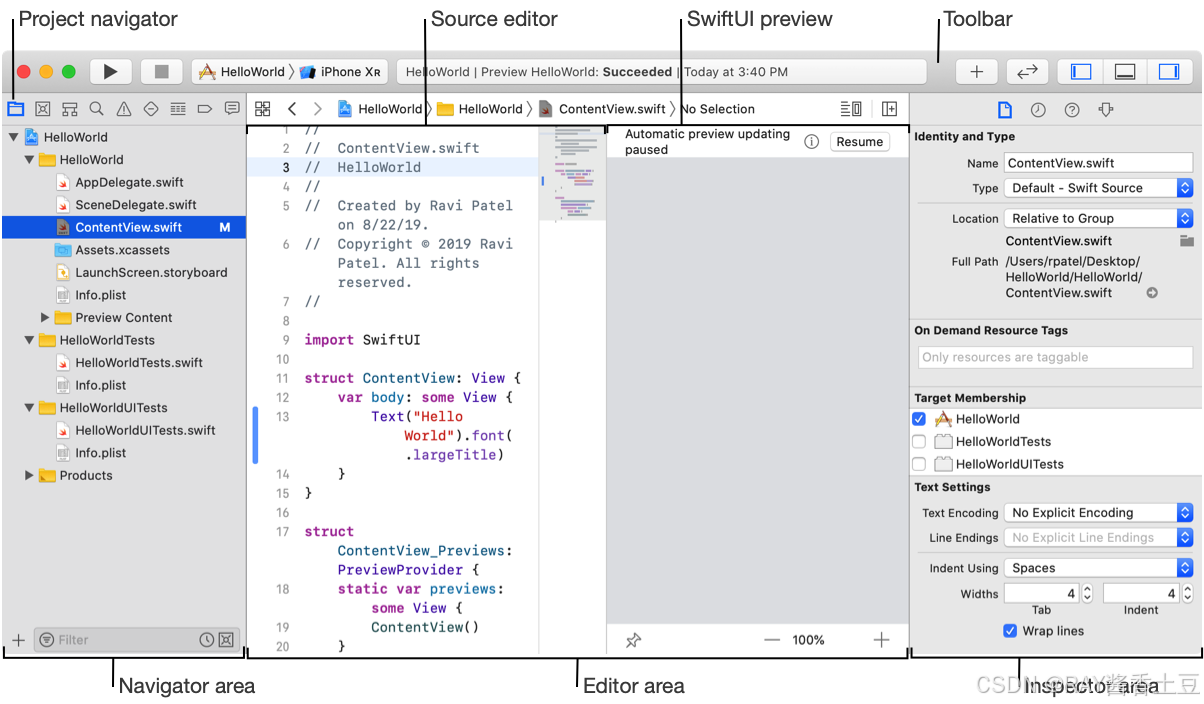
Task: Open the Test navigator diamond icon
Action: pyautogui.click(x=151, y=109)
